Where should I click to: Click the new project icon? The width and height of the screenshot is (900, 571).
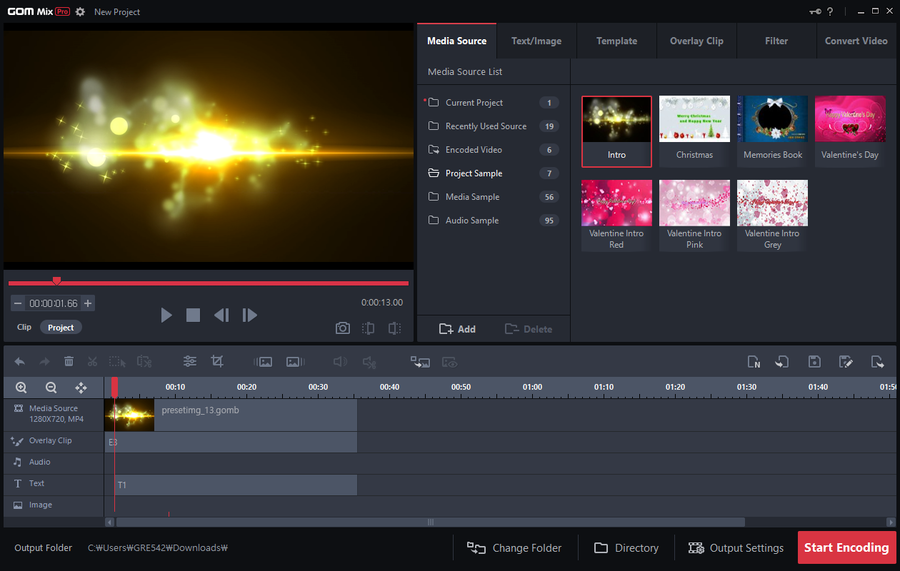pos(754,361)
